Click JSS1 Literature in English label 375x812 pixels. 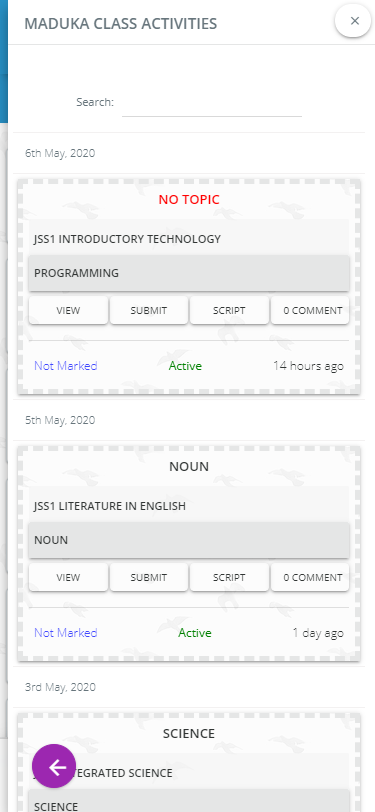(x=110, y=506)
